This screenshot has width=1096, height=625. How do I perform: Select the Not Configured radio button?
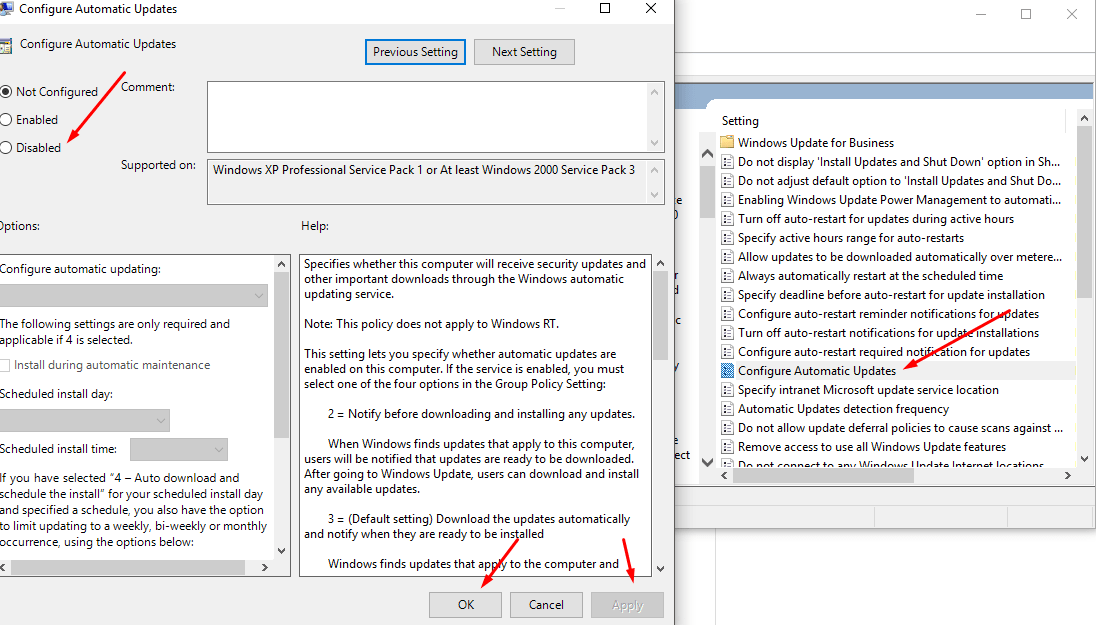pyautogui.click(x=7, y=92)
